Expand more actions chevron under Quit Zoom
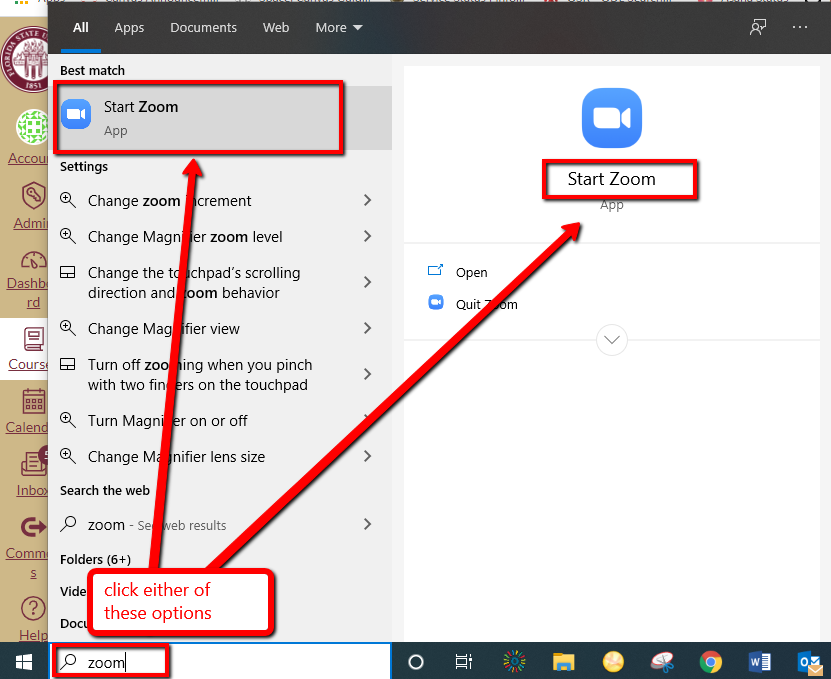The image size is (831, 679). click(x=612, y=340)
